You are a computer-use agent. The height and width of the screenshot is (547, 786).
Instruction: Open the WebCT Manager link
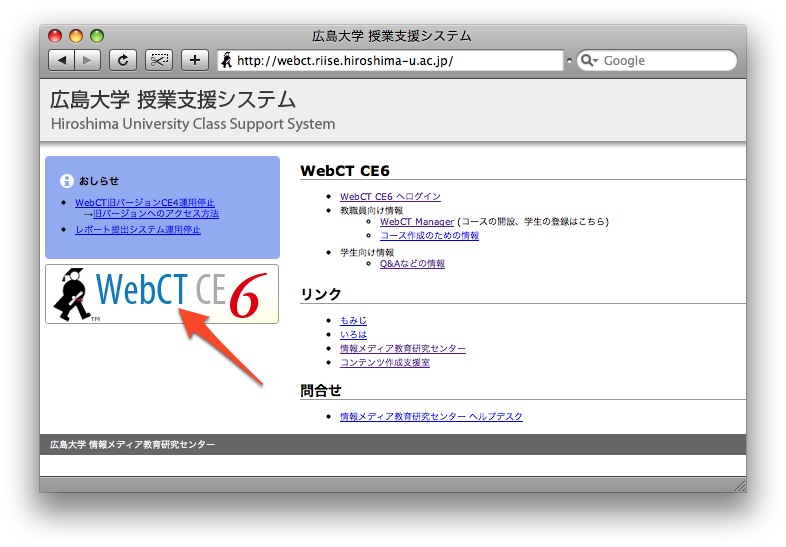417,222
